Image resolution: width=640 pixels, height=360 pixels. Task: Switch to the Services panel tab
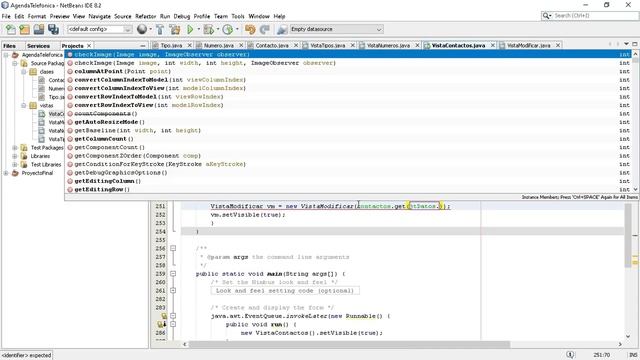pyautogui.click(x=38, y=46)
